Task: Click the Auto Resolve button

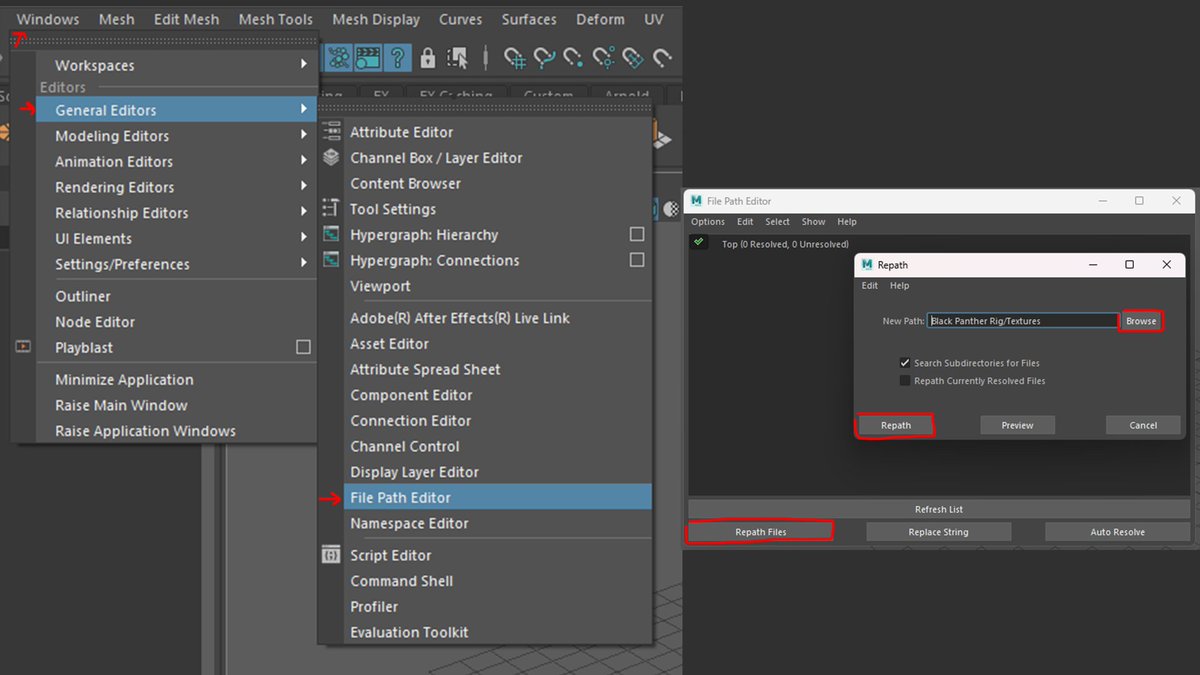Action: click(1117, 532)
